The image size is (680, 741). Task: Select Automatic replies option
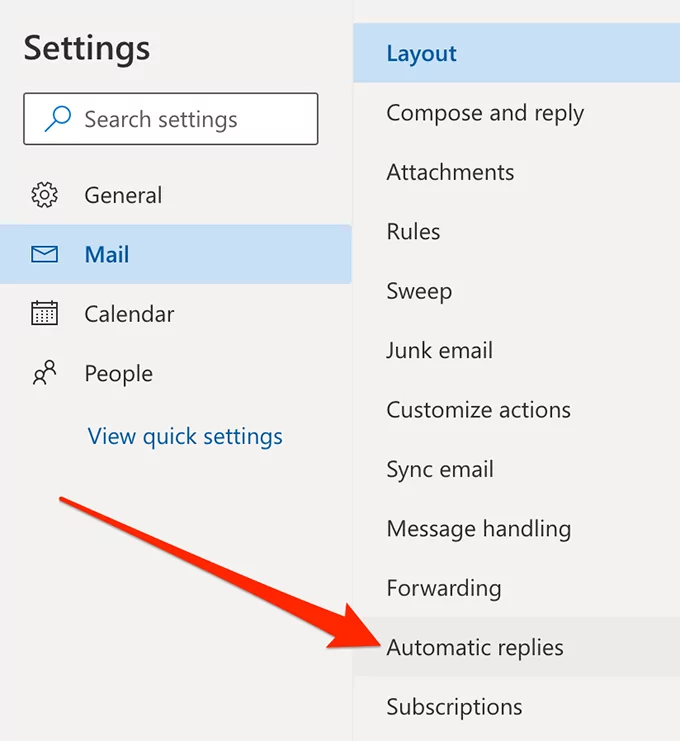coord(516,647)
